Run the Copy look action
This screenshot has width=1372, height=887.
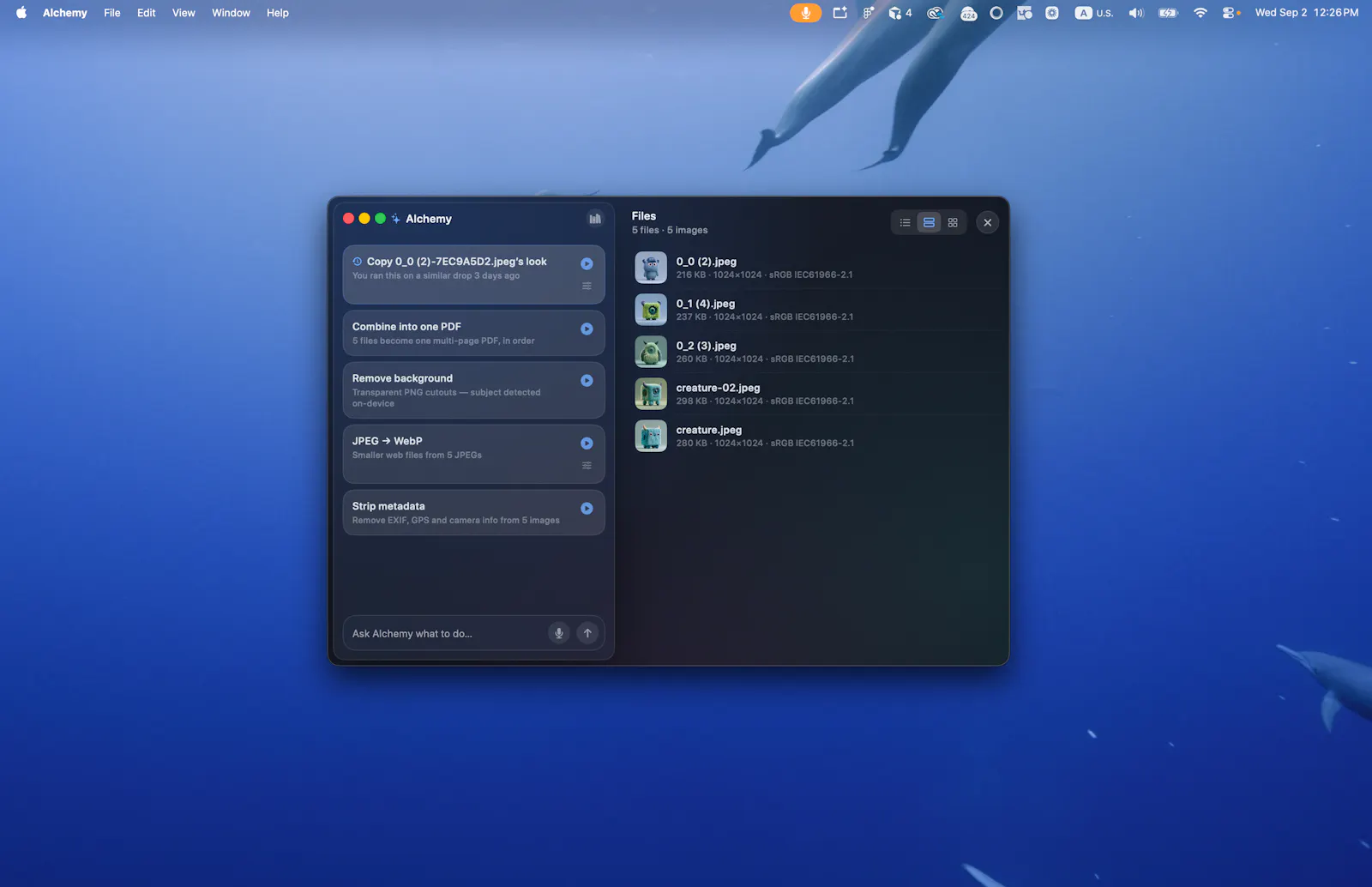click(x=587, y=263)
